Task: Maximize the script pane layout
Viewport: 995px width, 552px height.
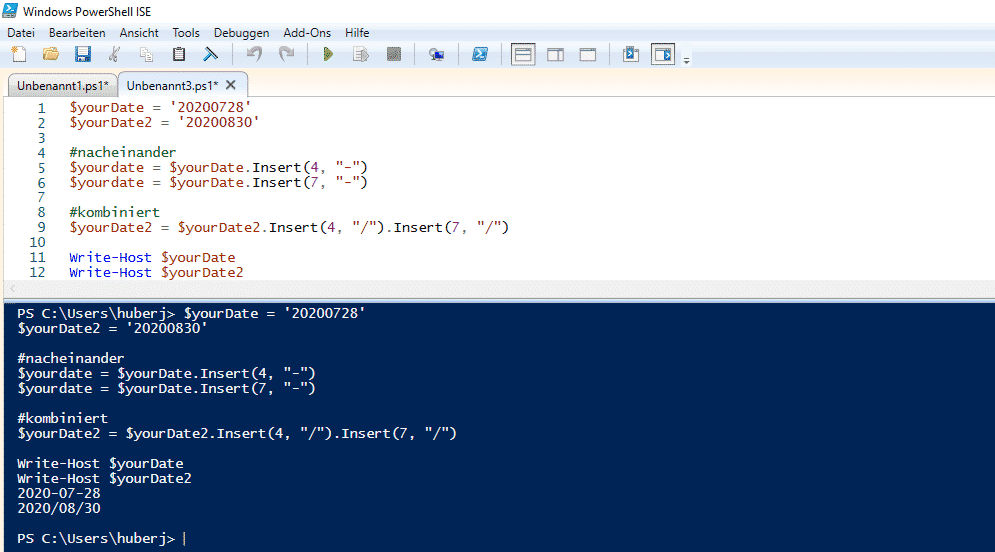Action: [x=588, y=55]
